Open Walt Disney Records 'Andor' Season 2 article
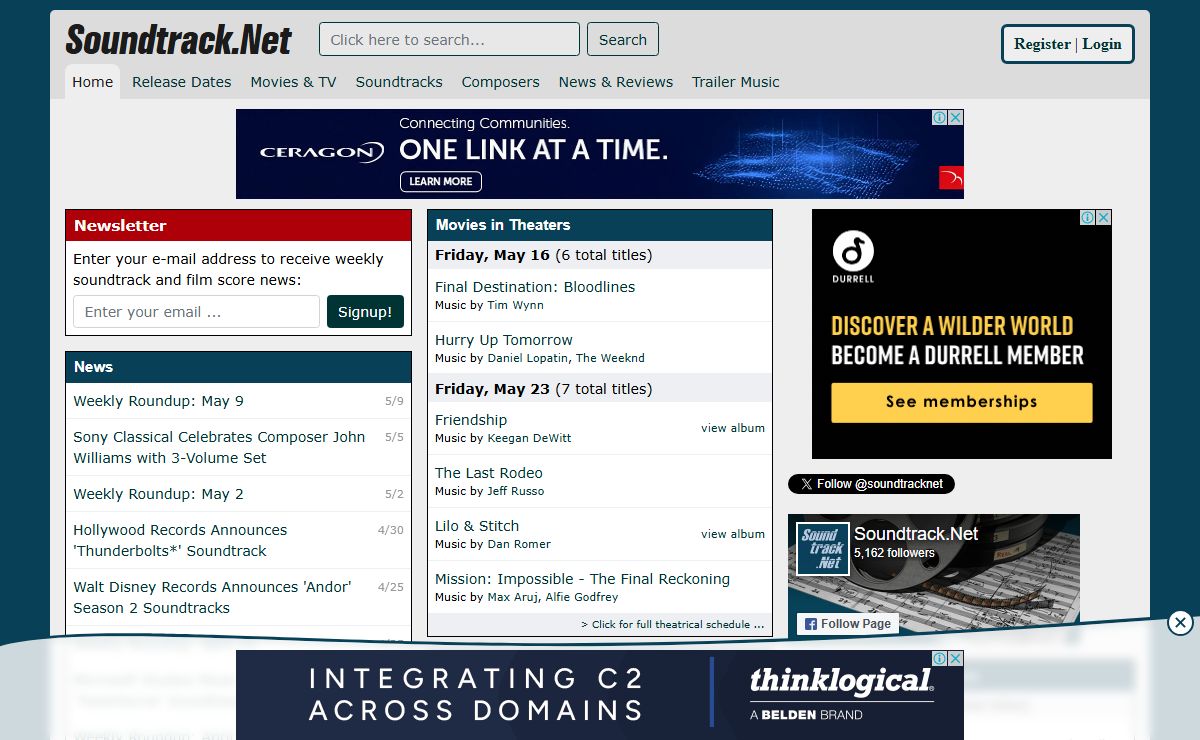 (x=212, y=597)
